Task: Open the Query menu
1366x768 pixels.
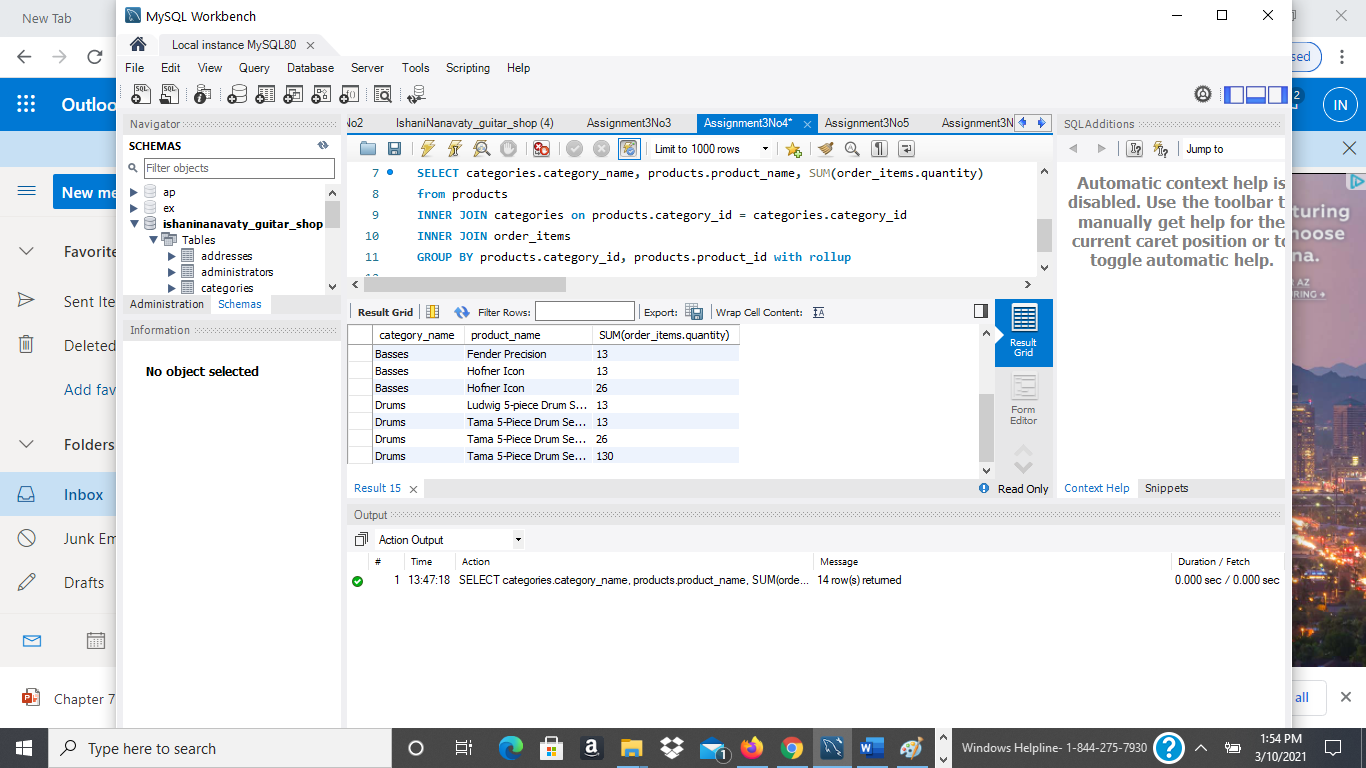Action: click(x=253, y=67)
